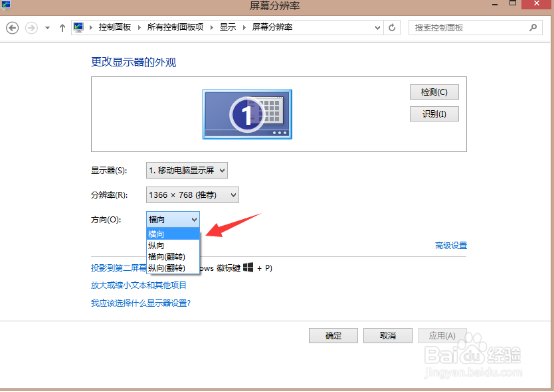This screenshot has height=392, width=554.
Task: Confirm with the 确定 button
Action: [333, 335]
